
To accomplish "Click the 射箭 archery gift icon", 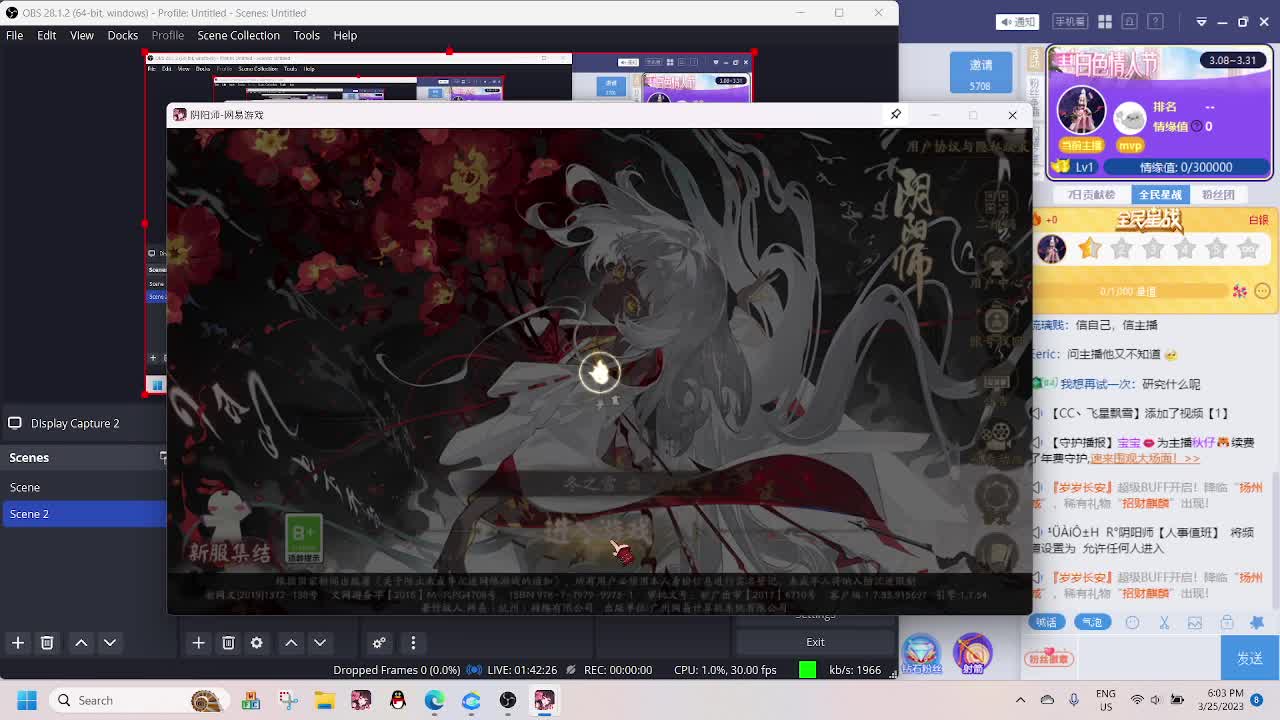I will tap(972, 655).
